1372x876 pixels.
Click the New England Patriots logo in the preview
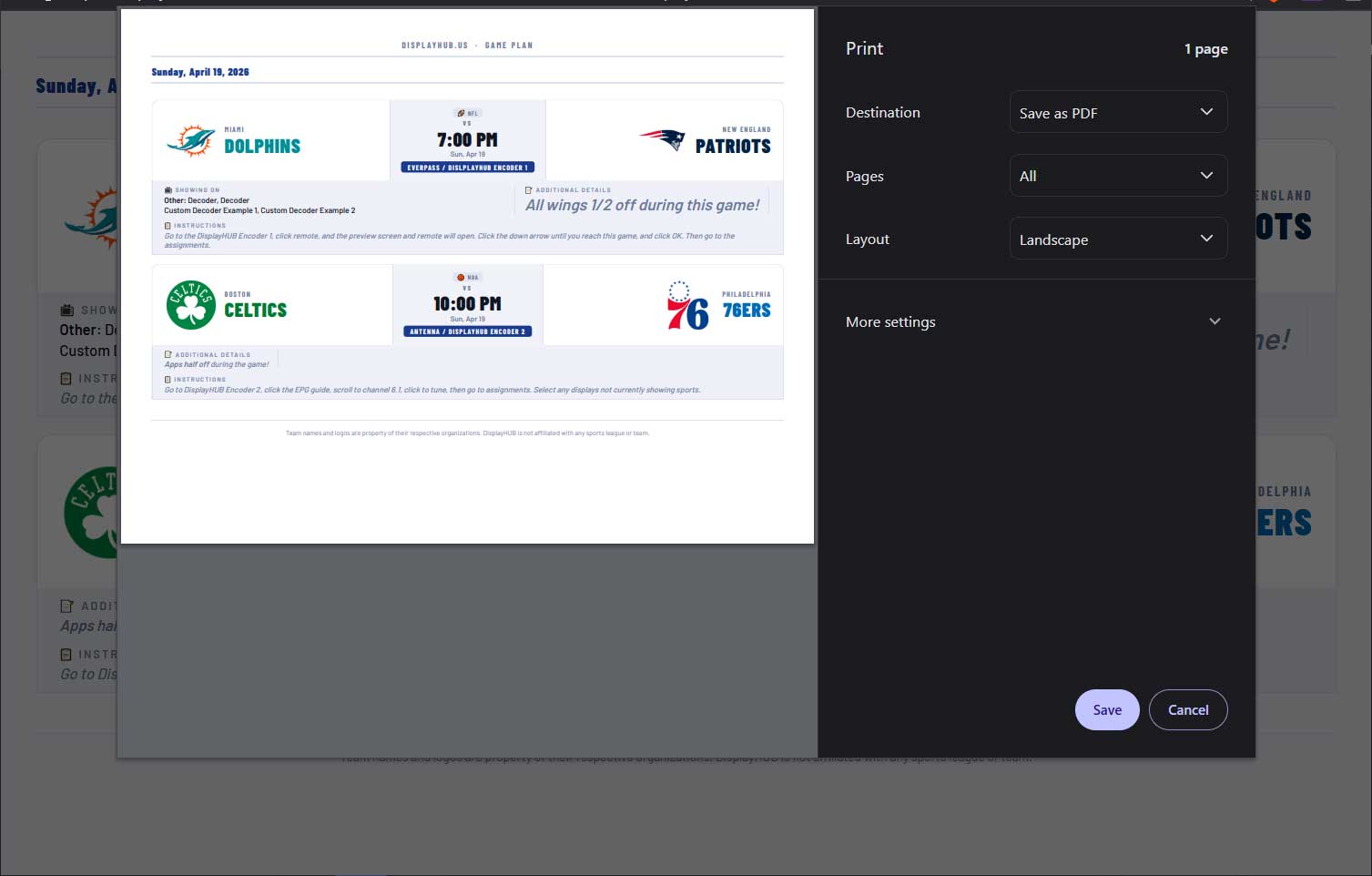[662, 139]
